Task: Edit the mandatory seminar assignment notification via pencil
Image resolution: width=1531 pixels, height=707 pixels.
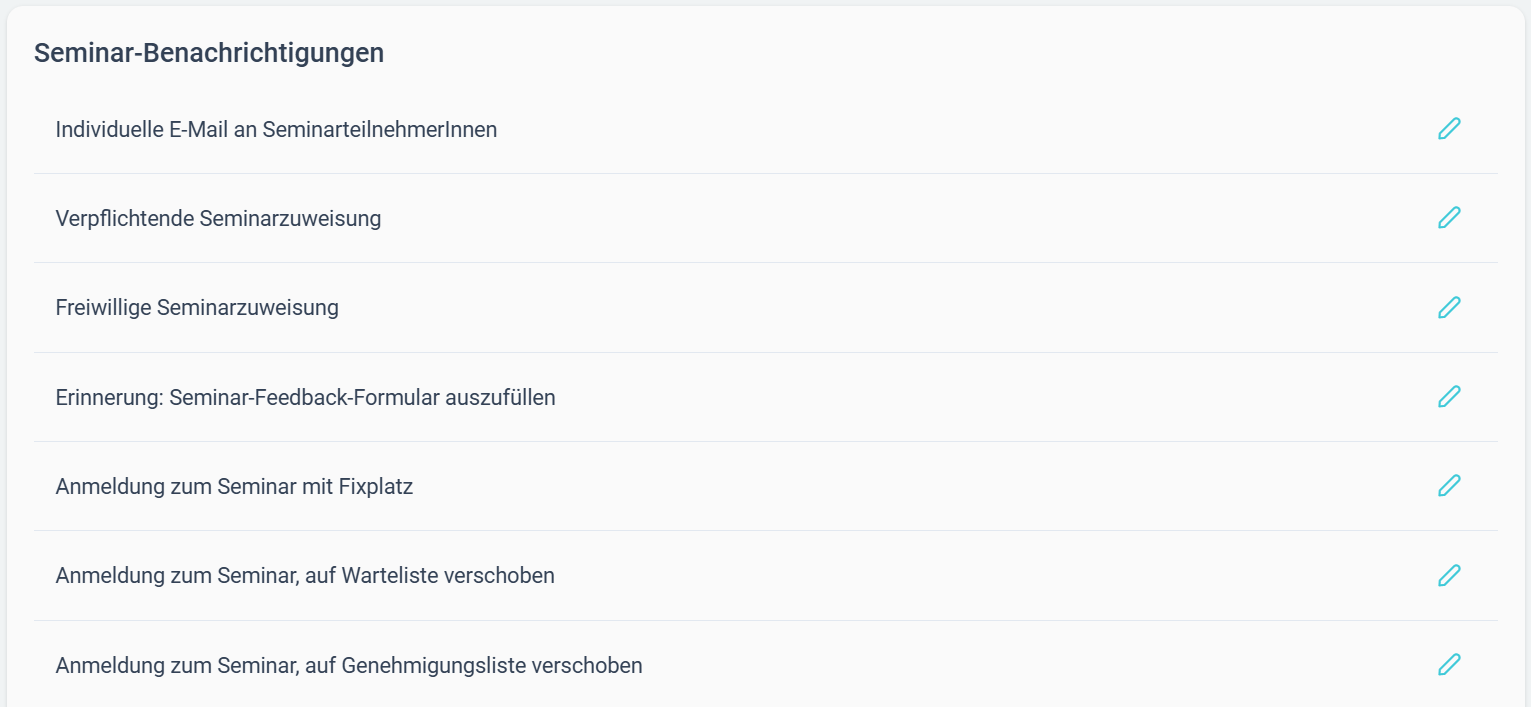Action: pos(1449,217)
